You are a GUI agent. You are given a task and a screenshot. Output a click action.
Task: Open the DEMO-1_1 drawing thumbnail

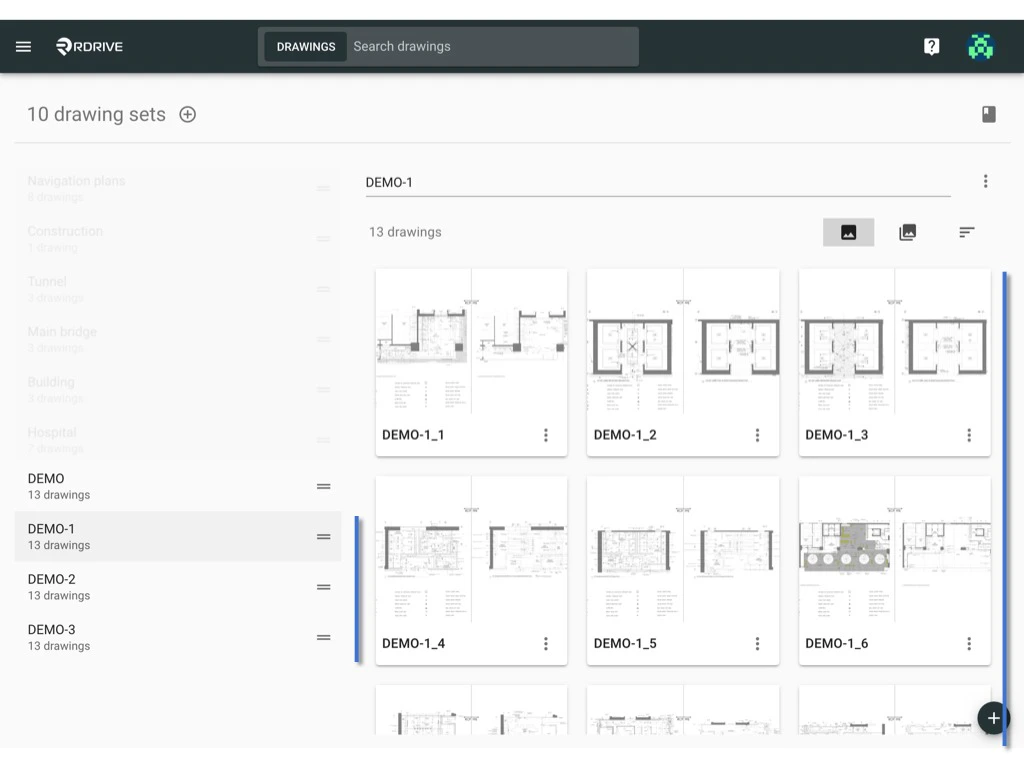472,342
